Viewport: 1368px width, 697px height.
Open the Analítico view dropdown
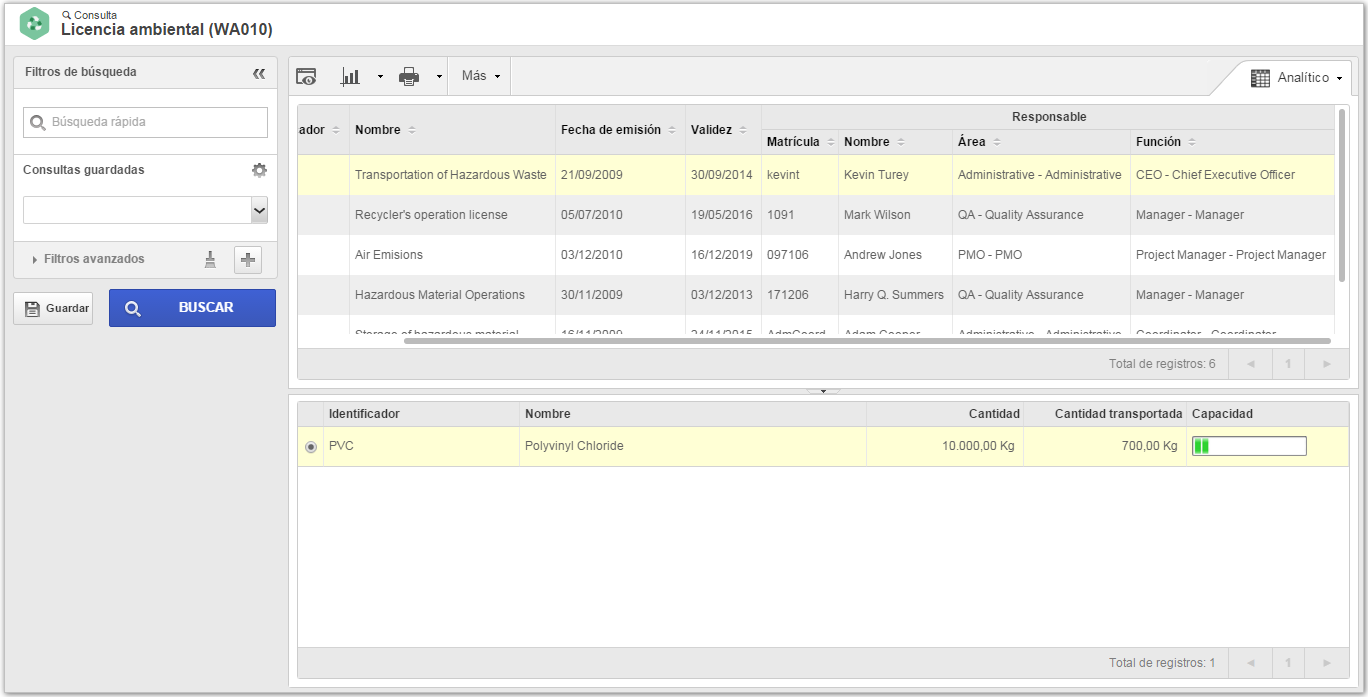tap(1296, 78)
